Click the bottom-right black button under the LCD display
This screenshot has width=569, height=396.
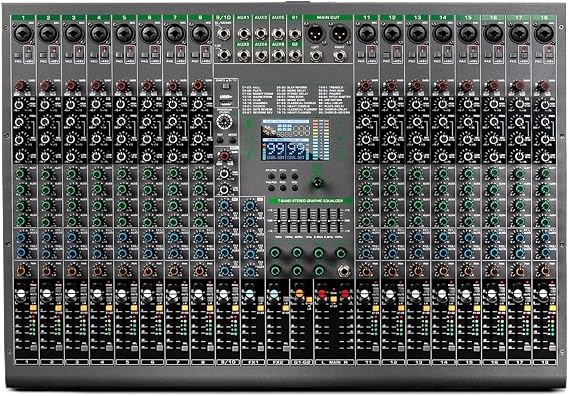pyautogui.click(x=295, y=188)
